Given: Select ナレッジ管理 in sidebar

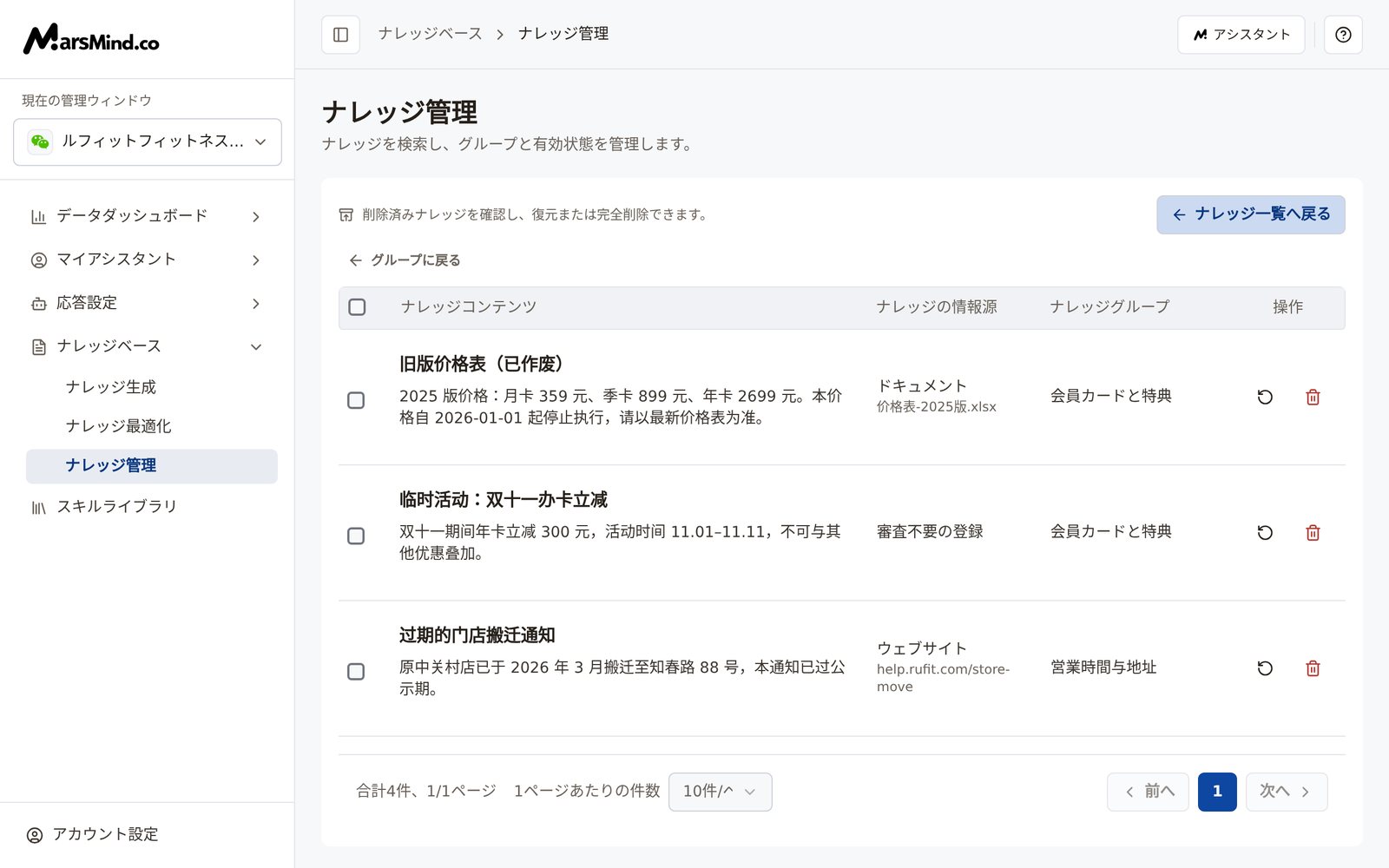Looking at the screenshot, I should [152, 466].
